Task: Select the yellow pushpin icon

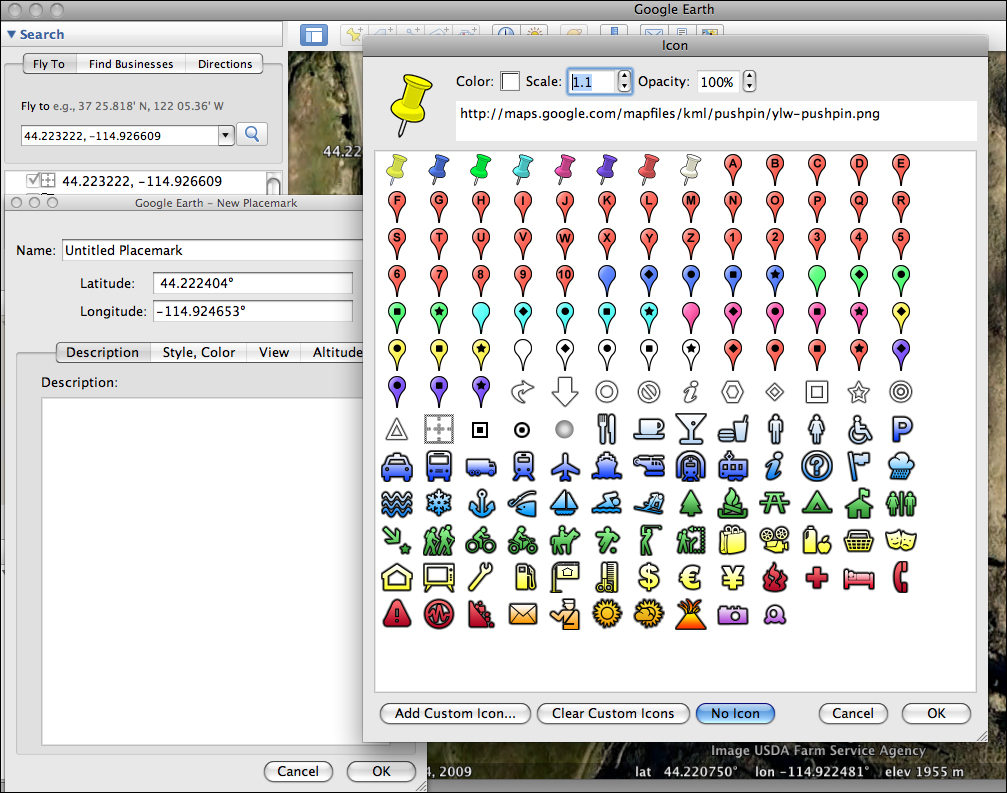Action: pos(396,169)
